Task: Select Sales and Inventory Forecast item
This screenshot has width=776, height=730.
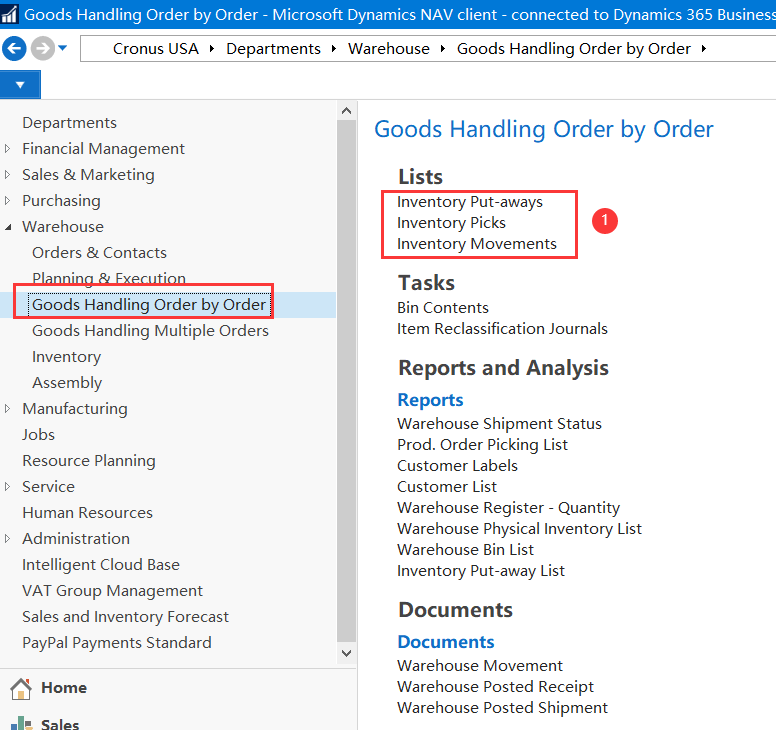Action: [125, 617]
